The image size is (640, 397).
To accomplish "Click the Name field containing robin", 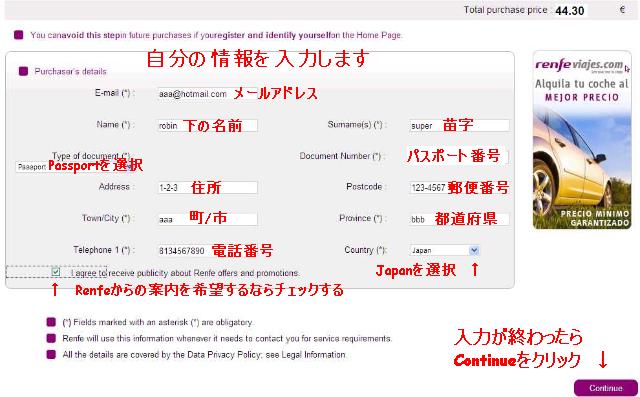I will point(207,125).
